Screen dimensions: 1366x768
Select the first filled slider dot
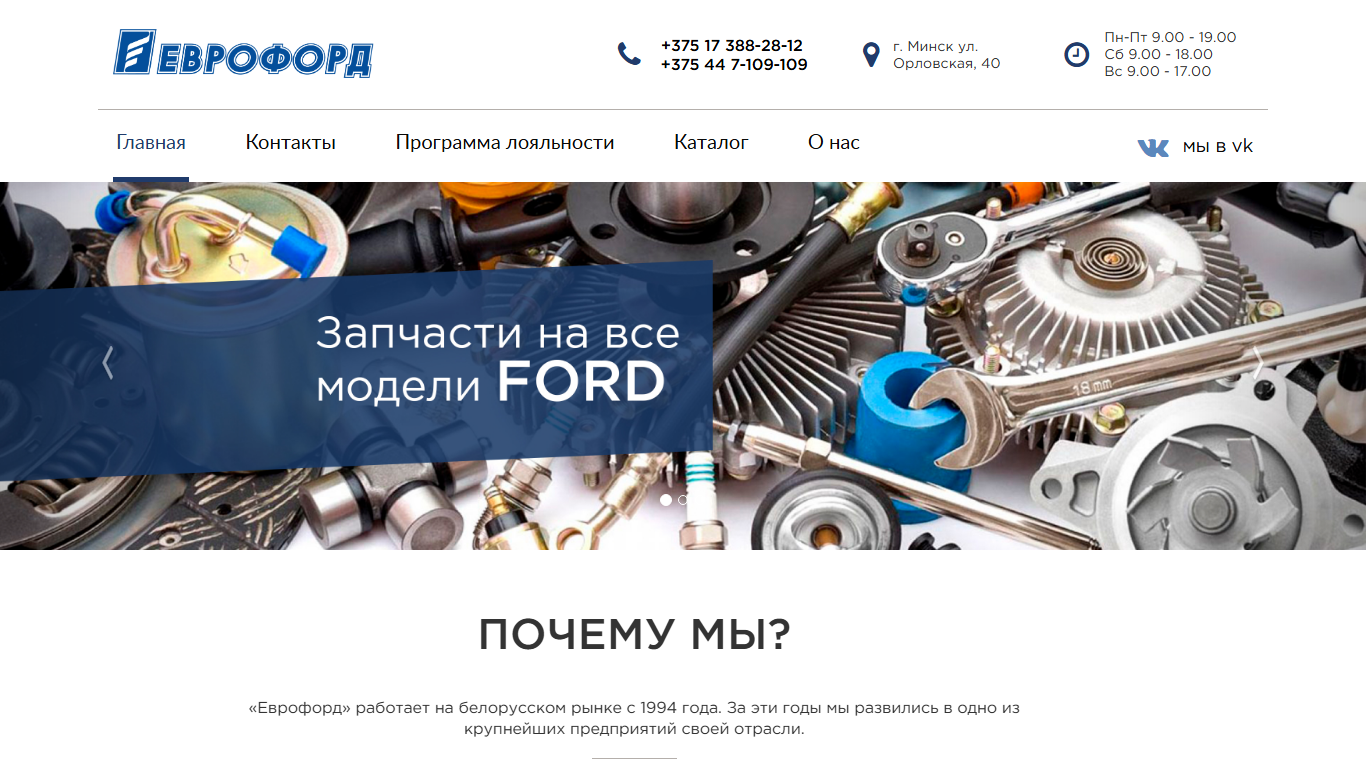[666, 499]
